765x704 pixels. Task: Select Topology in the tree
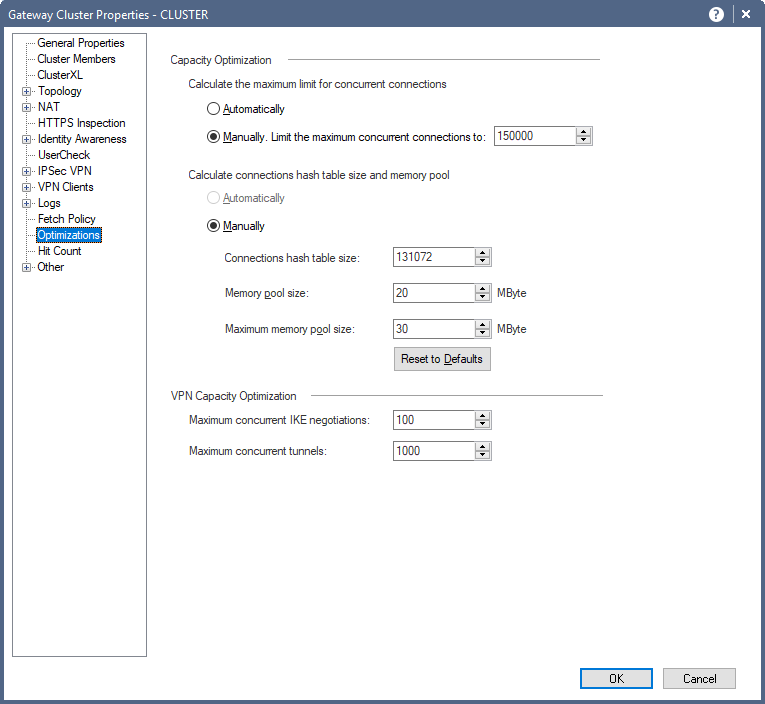(60, 91)
